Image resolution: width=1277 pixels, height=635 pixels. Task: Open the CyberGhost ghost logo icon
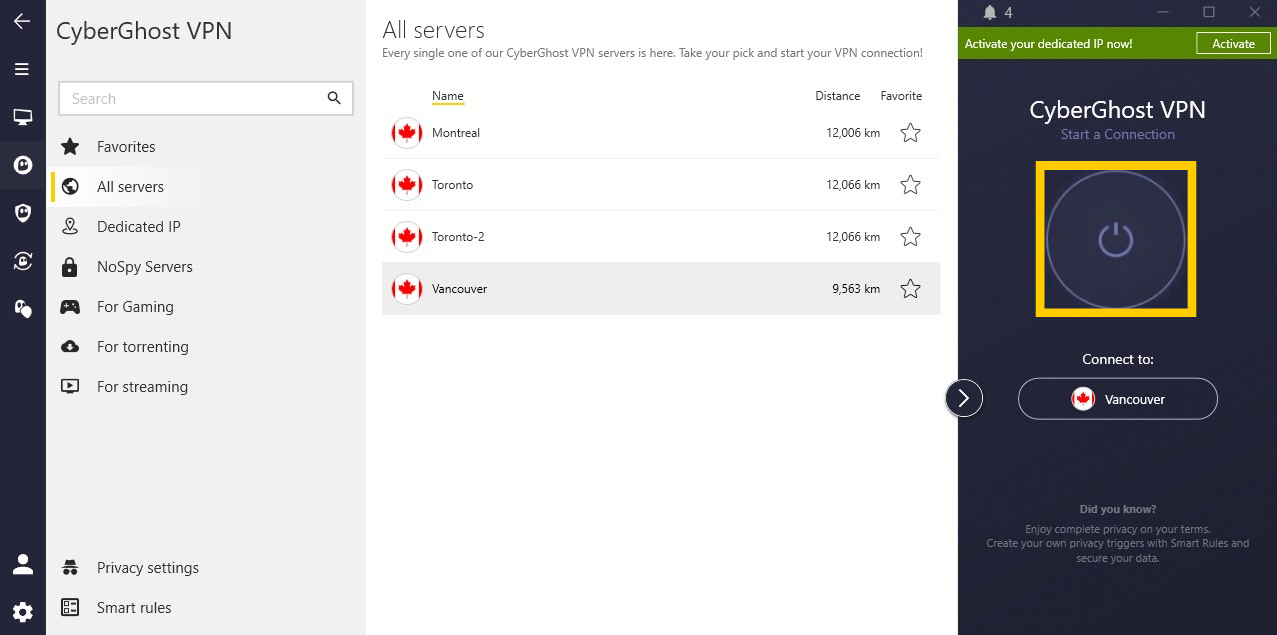tap(22, 165)
